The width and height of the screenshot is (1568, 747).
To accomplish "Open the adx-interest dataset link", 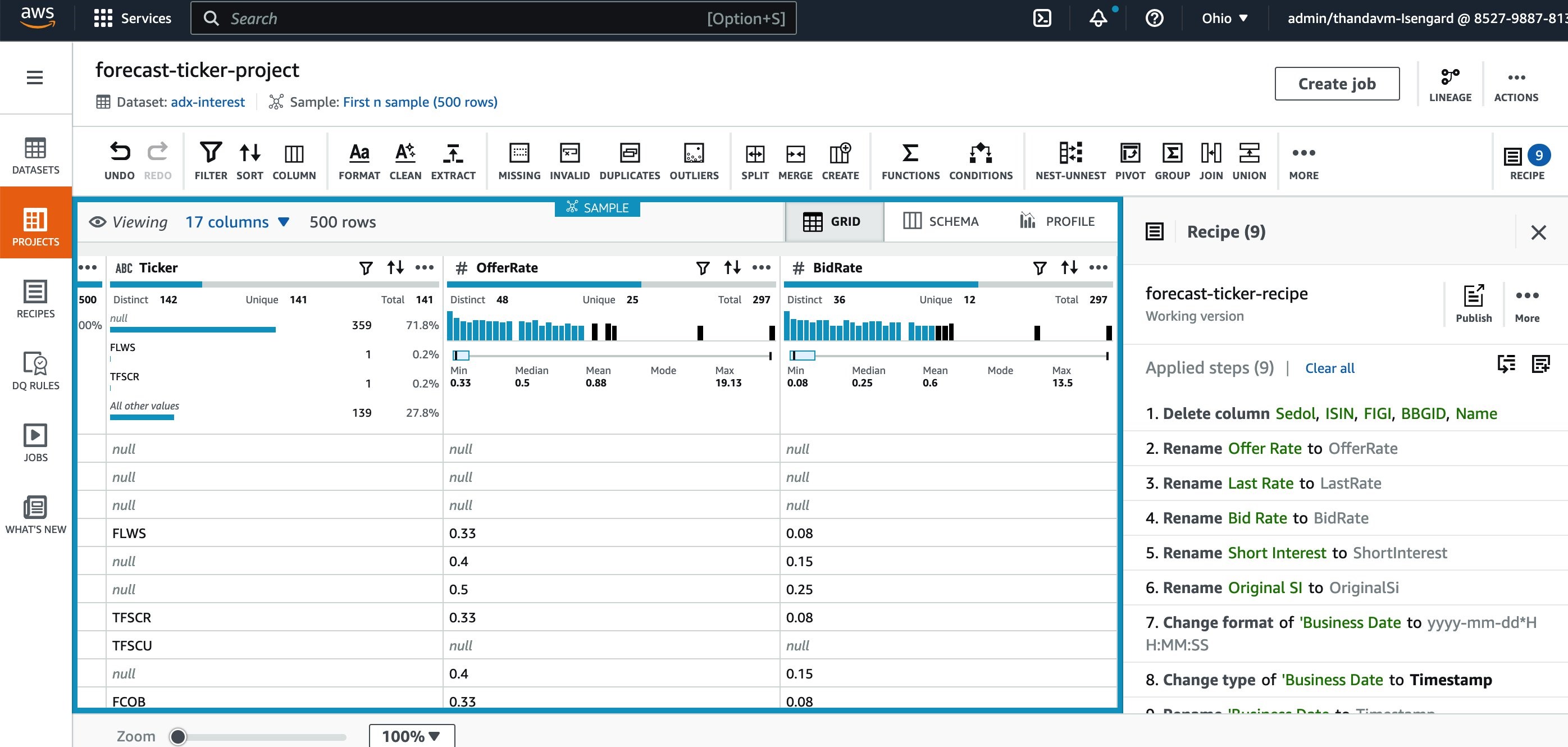I will [208, 102].
